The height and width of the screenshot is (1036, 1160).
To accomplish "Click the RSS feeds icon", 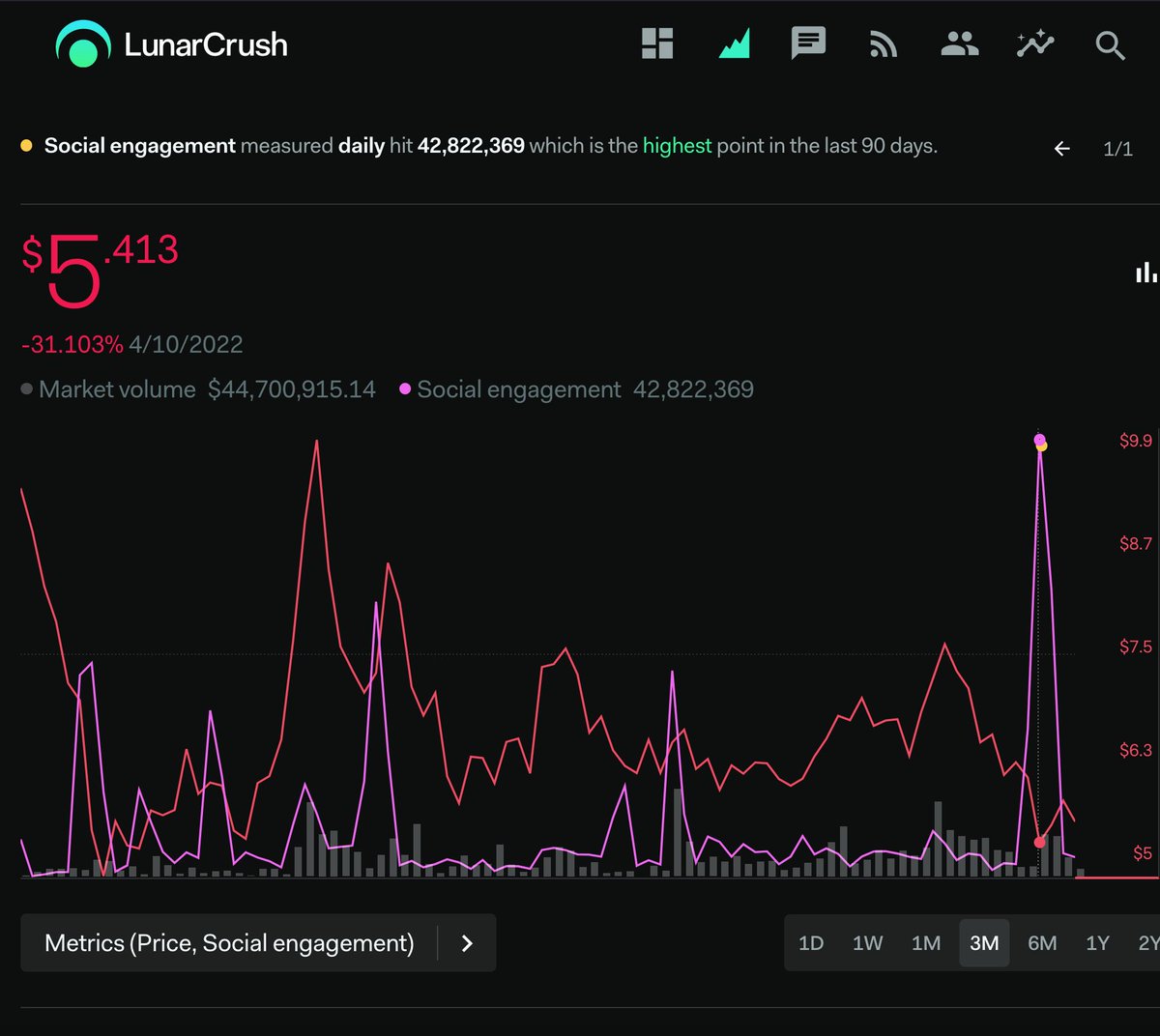I will pyautogui.click(x=883, y=43).
